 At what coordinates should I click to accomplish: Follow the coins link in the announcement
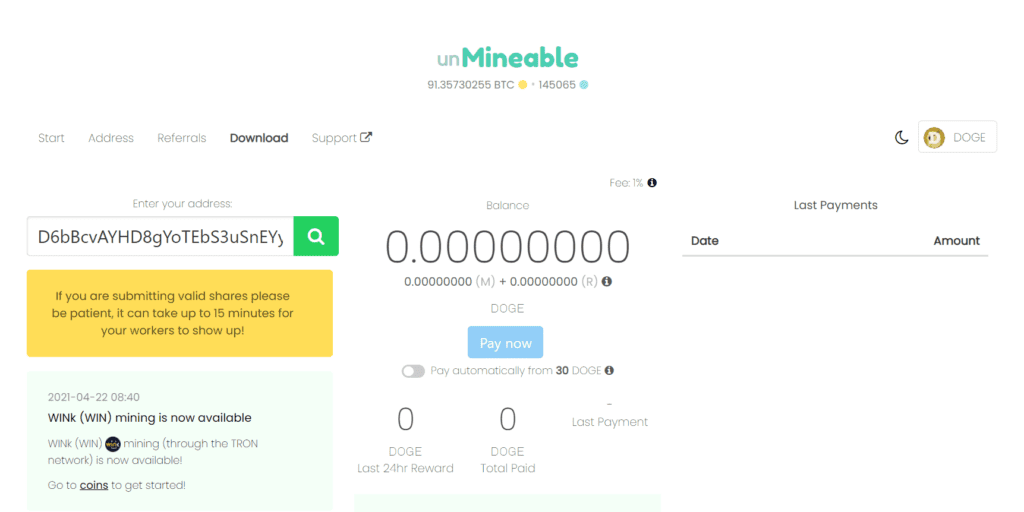94,485
